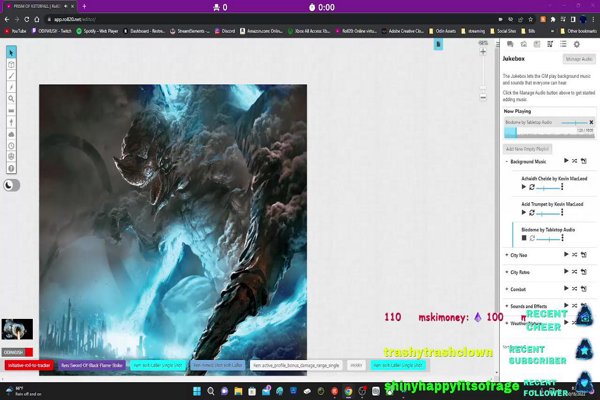Open the Turn Order clock tool
This screenshot has height=400, width=600.
point(11,145)
